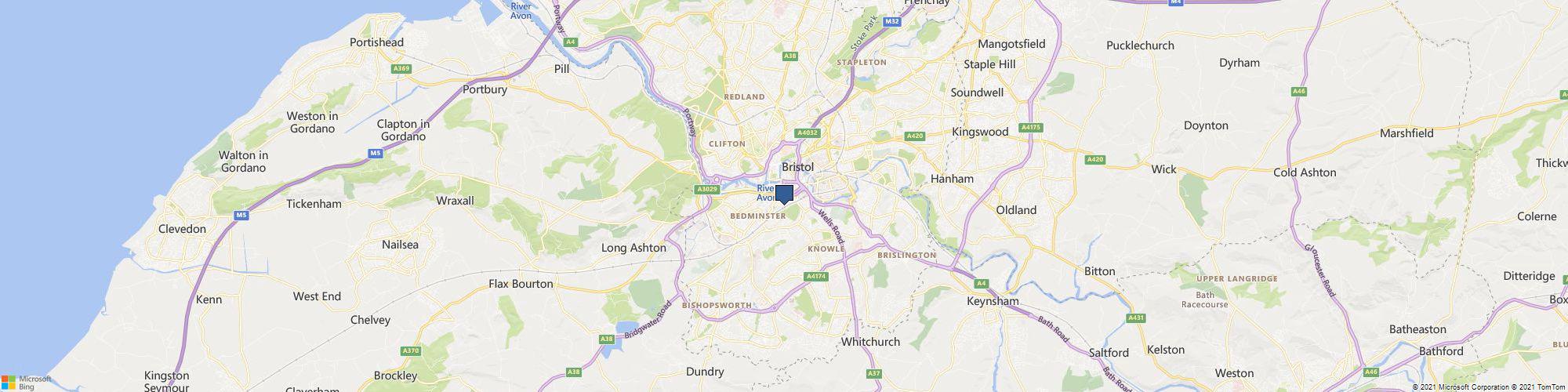The image size is (1568, 392).
Task: Click the A46 road shield near Dyrham
Action: [1299, 92]
